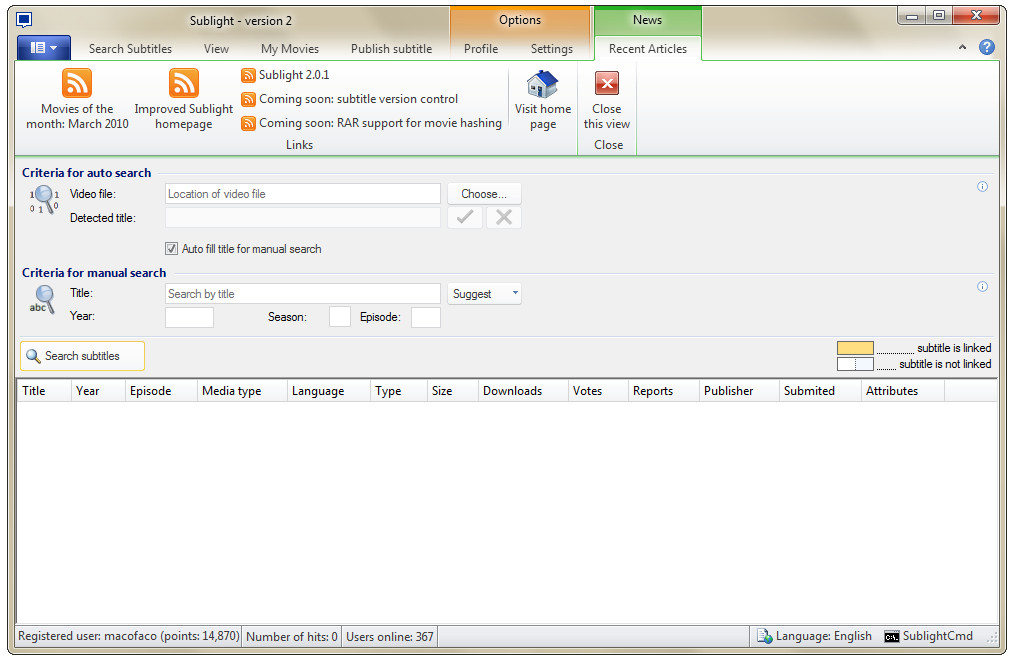Open the Sublight 2.0.1 news link
The height and width of the screenshot is (660, 1013).
click(x=285, y=75)
